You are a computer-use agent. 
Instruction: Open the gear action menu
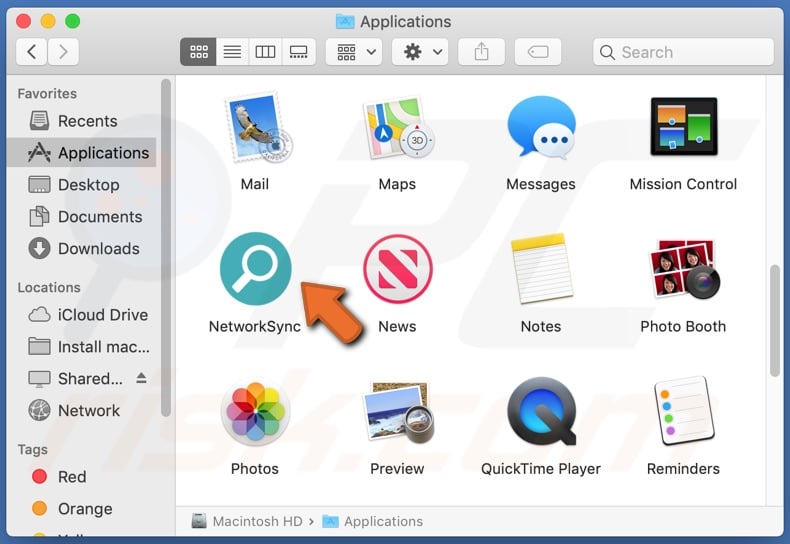(420, 52)
